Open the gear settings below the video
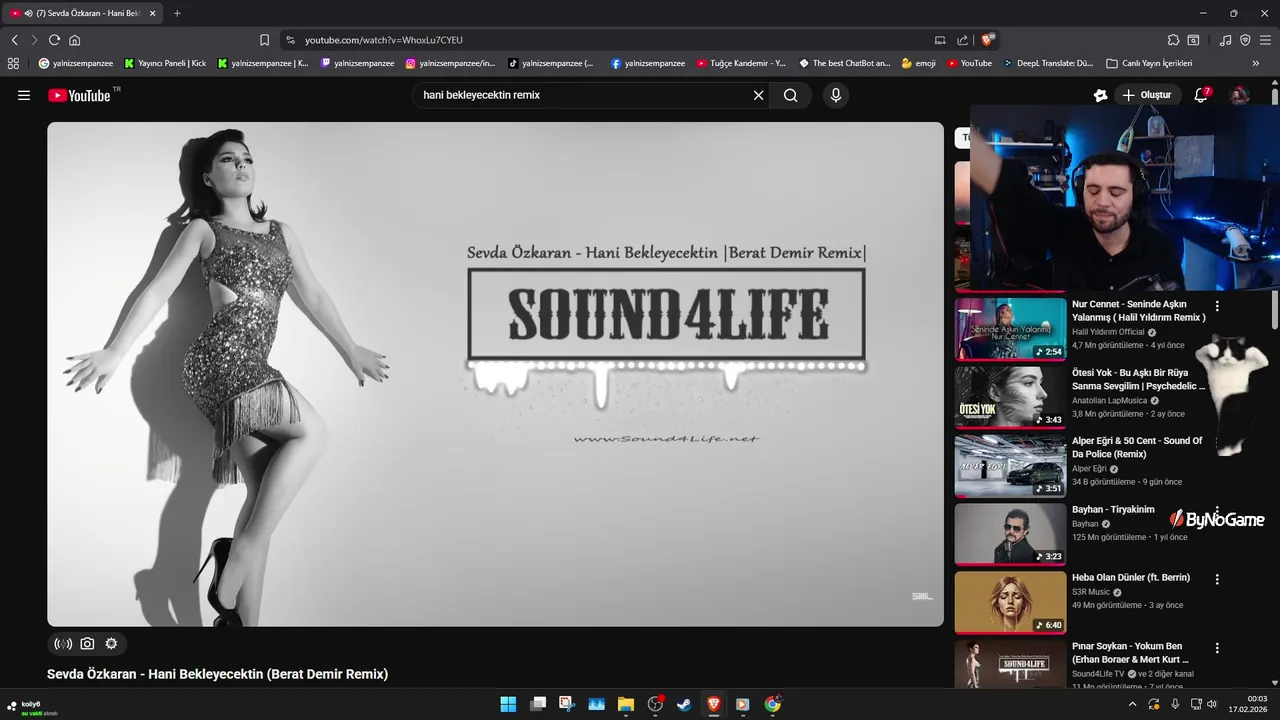The width and height of the screenshot is (1280, 720). 111,644
